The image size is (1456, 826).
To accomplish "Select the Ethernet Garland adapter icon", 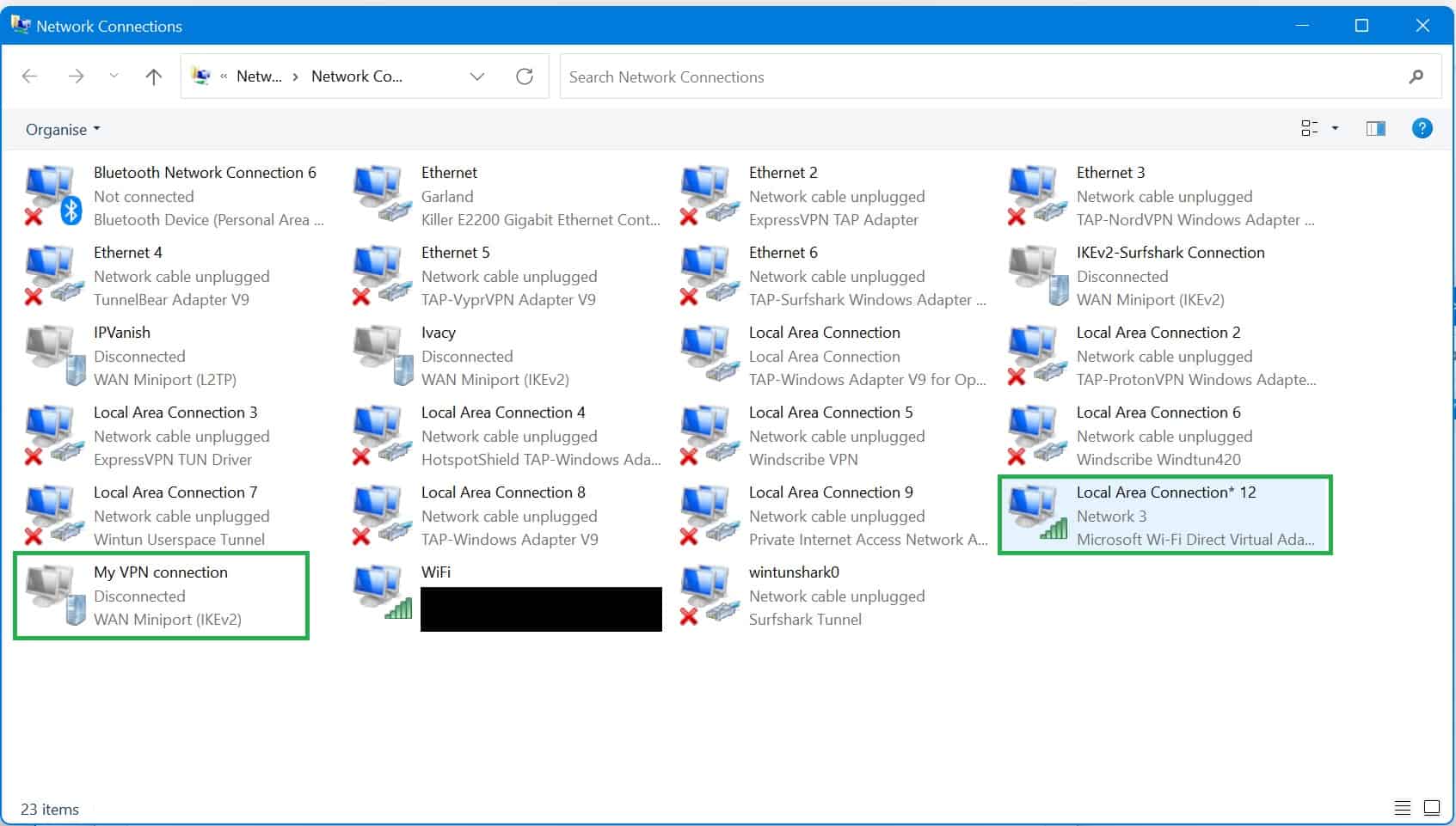I will [x=383, y=194].
